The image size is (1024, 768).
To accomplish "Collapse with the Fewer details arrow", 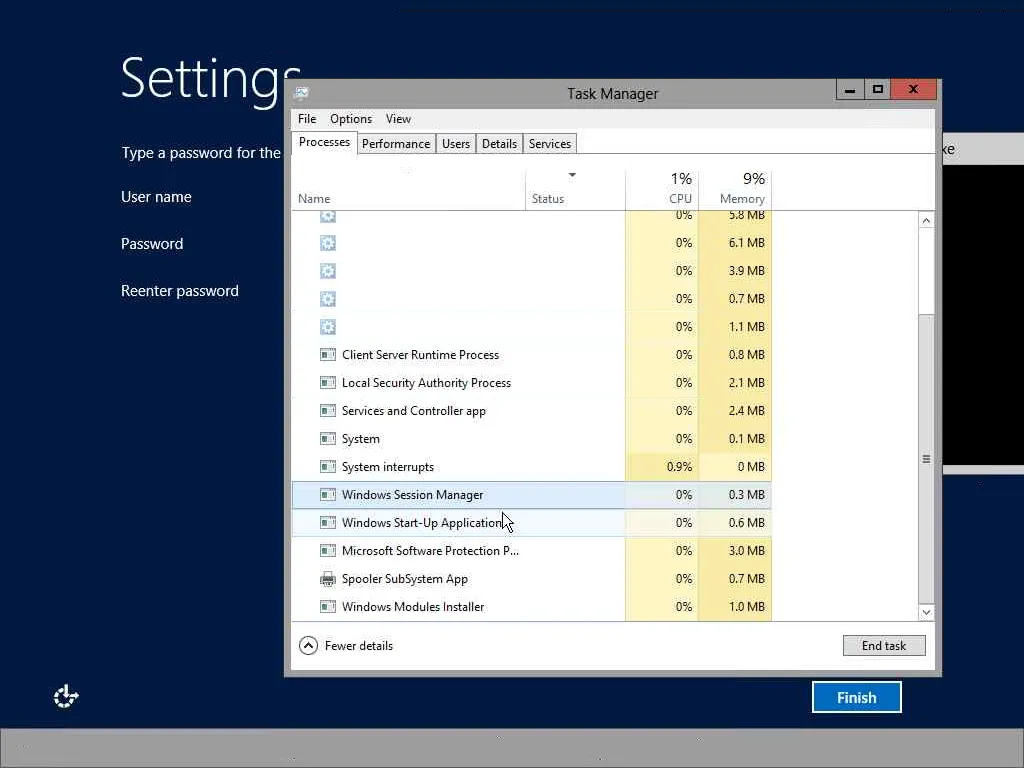I will pos(308,646).
